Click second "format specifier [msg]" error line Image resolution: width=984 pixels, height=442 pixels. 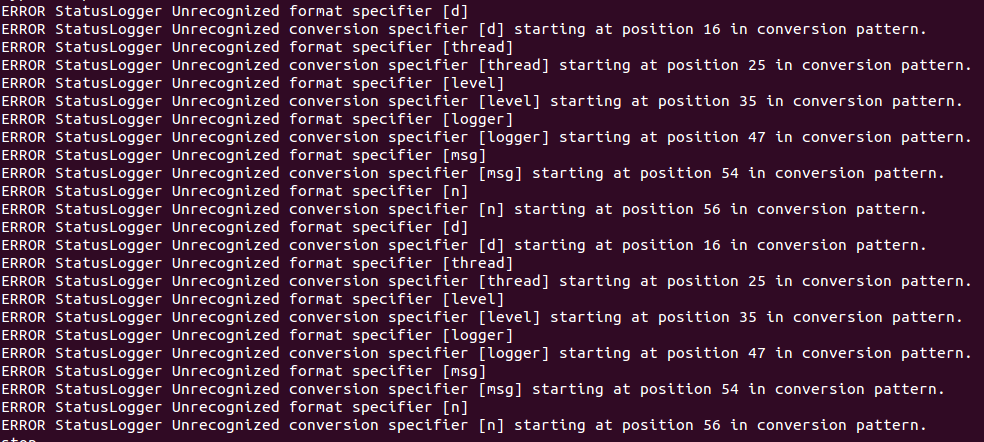point(243,371)
